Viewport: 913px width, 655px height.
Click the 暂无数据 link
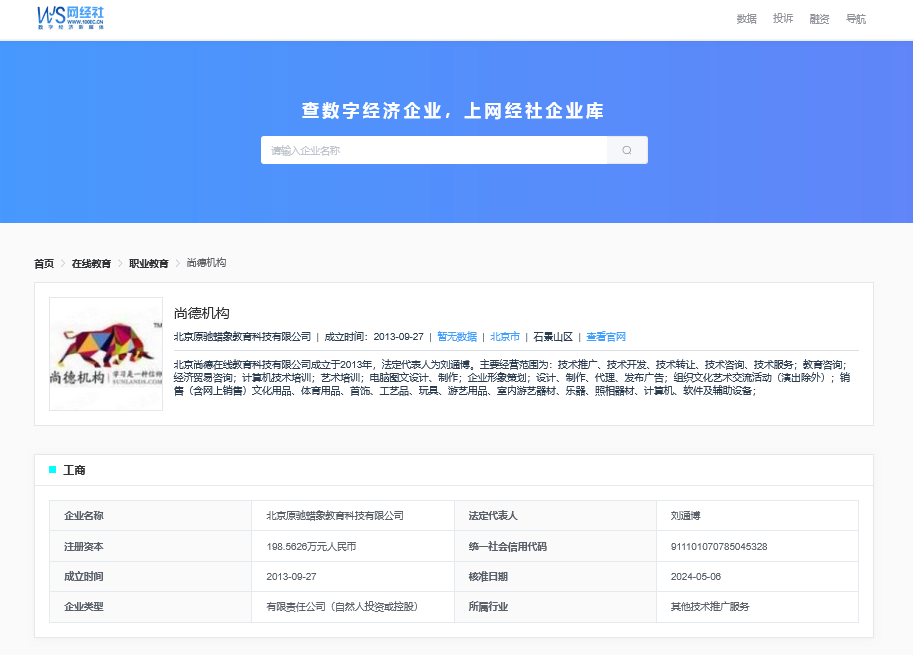(x=457, y=337)
